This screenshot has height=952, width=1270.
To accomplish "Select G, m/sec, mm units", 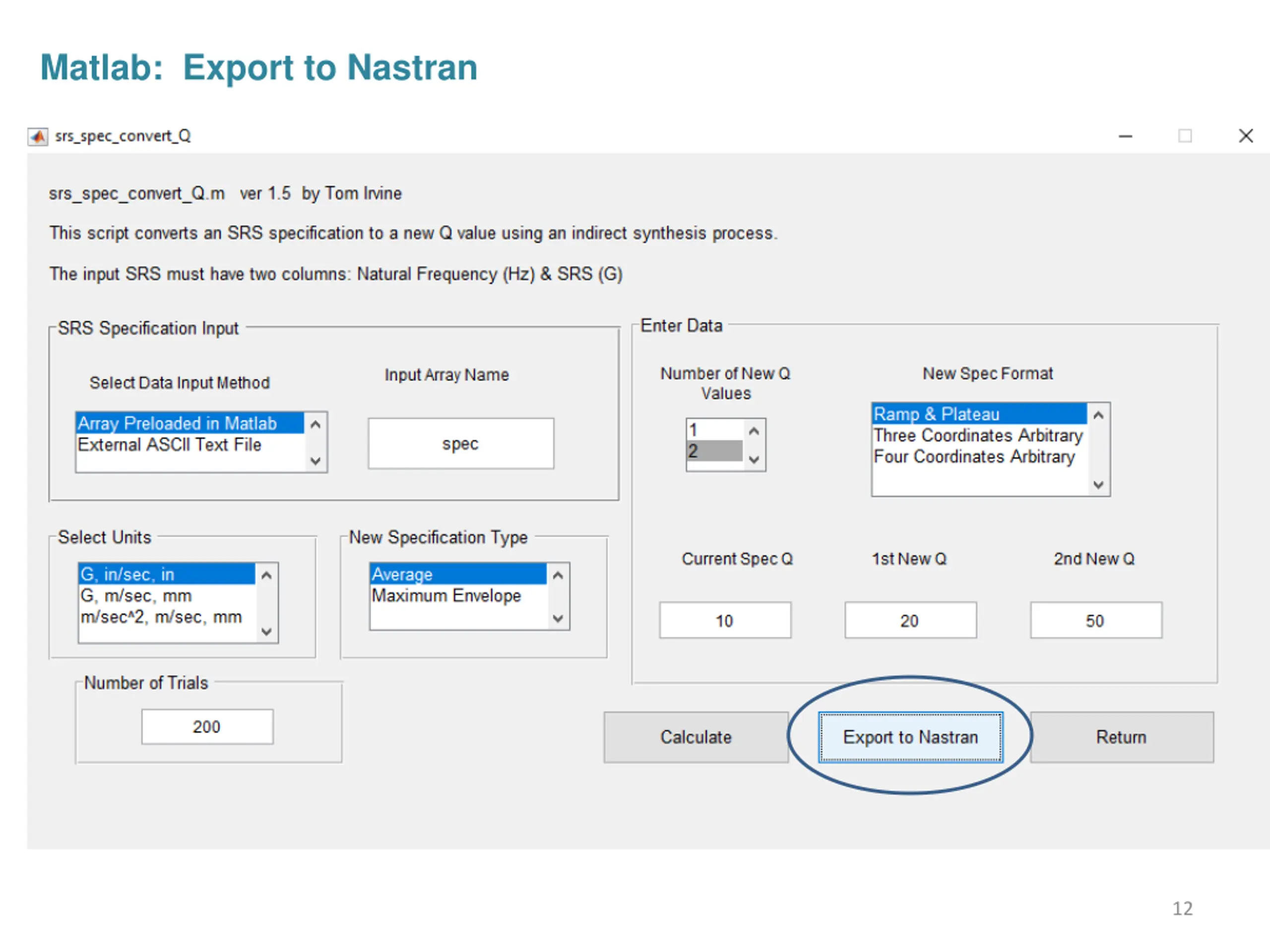I will 167,595.
